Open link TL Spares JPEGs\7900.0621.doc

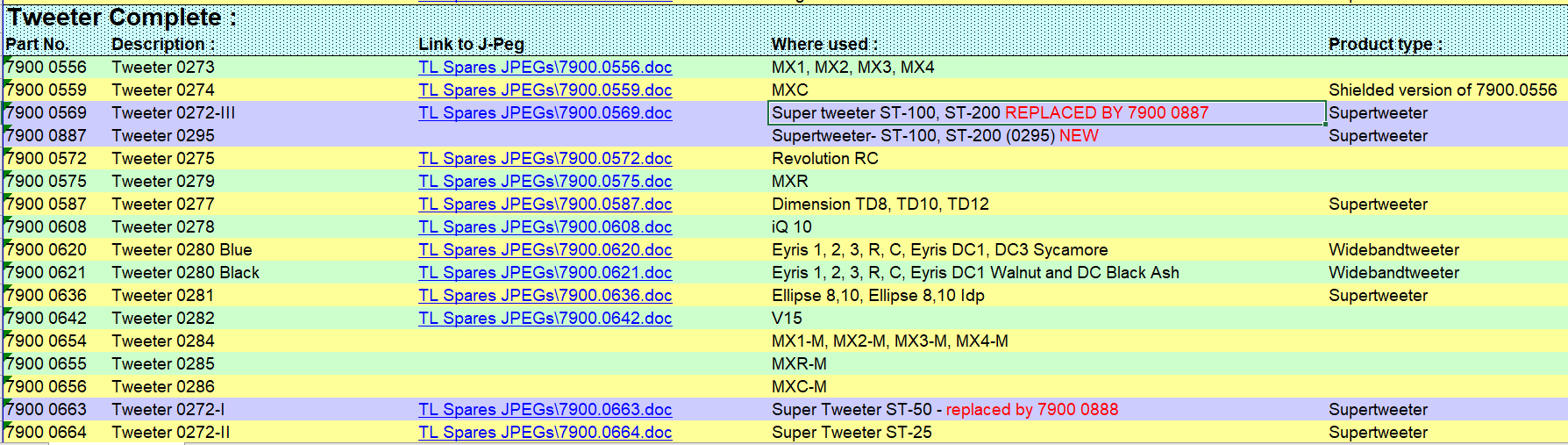click(545, 273)
